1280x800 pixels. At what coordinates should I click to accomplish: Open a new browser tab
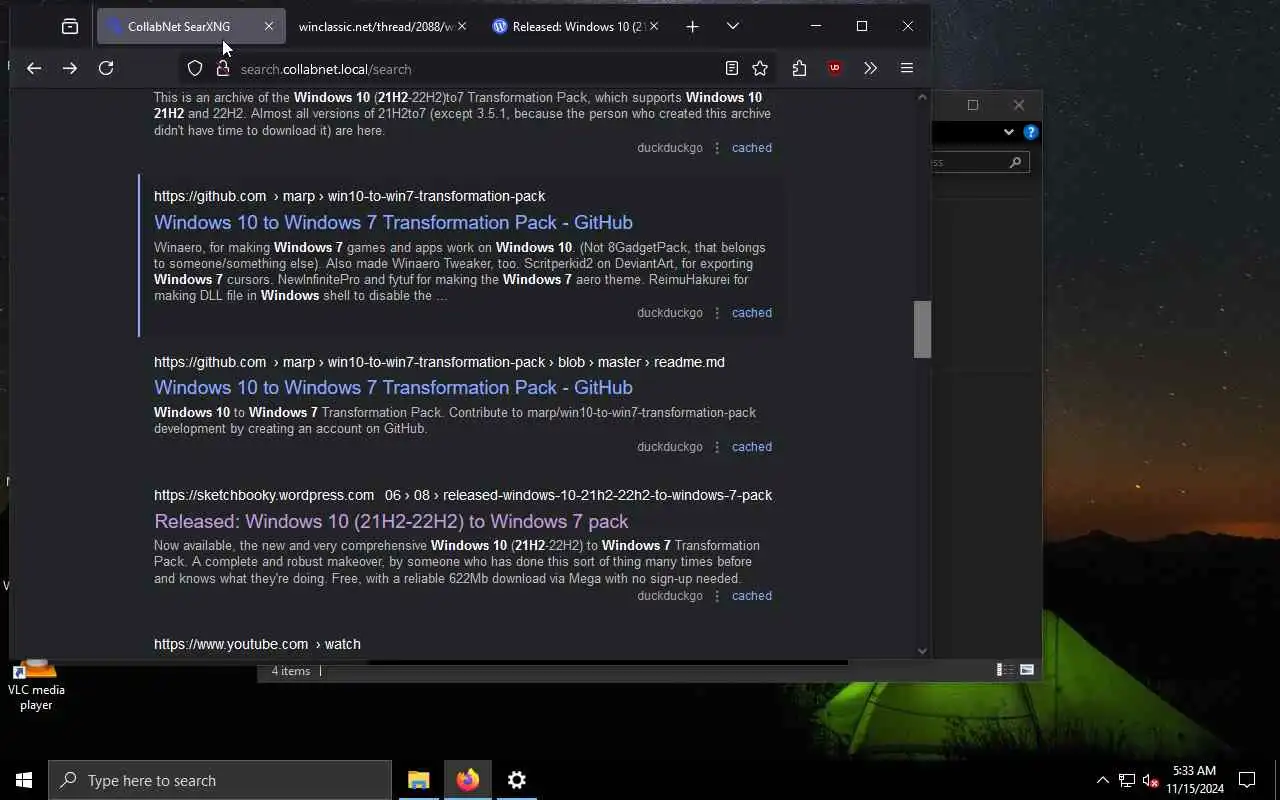pyautogui.click(x=692, y=27)
